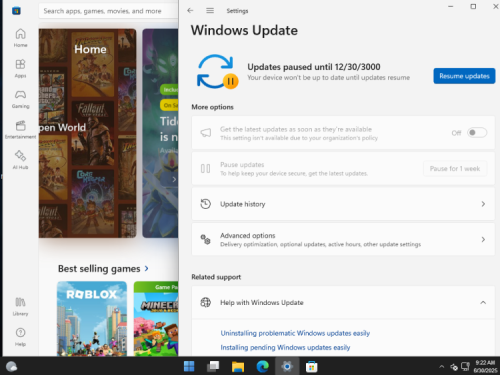Click the Advanced options gears icon

206,239
